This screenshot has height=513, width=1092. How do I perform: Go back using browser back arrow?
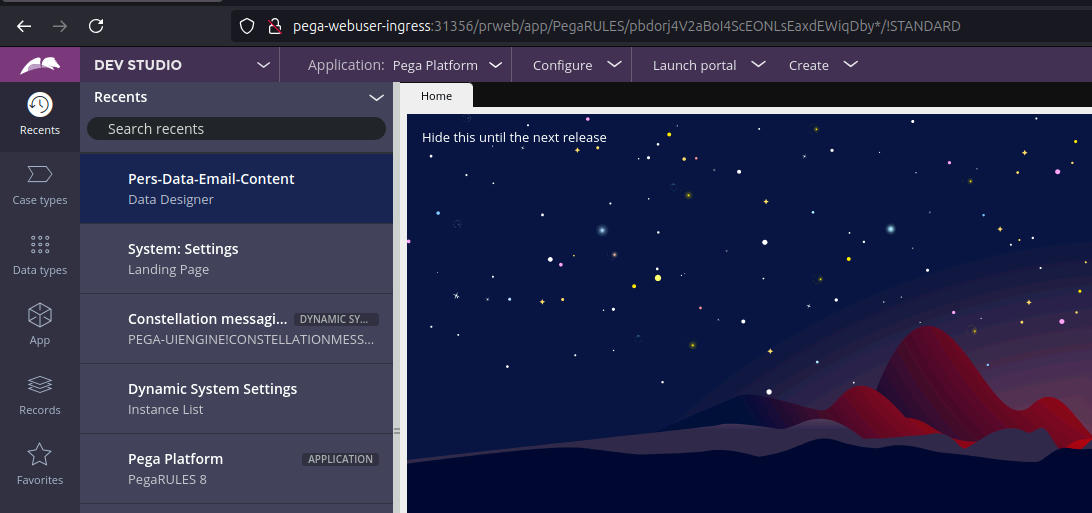point(24,26)
